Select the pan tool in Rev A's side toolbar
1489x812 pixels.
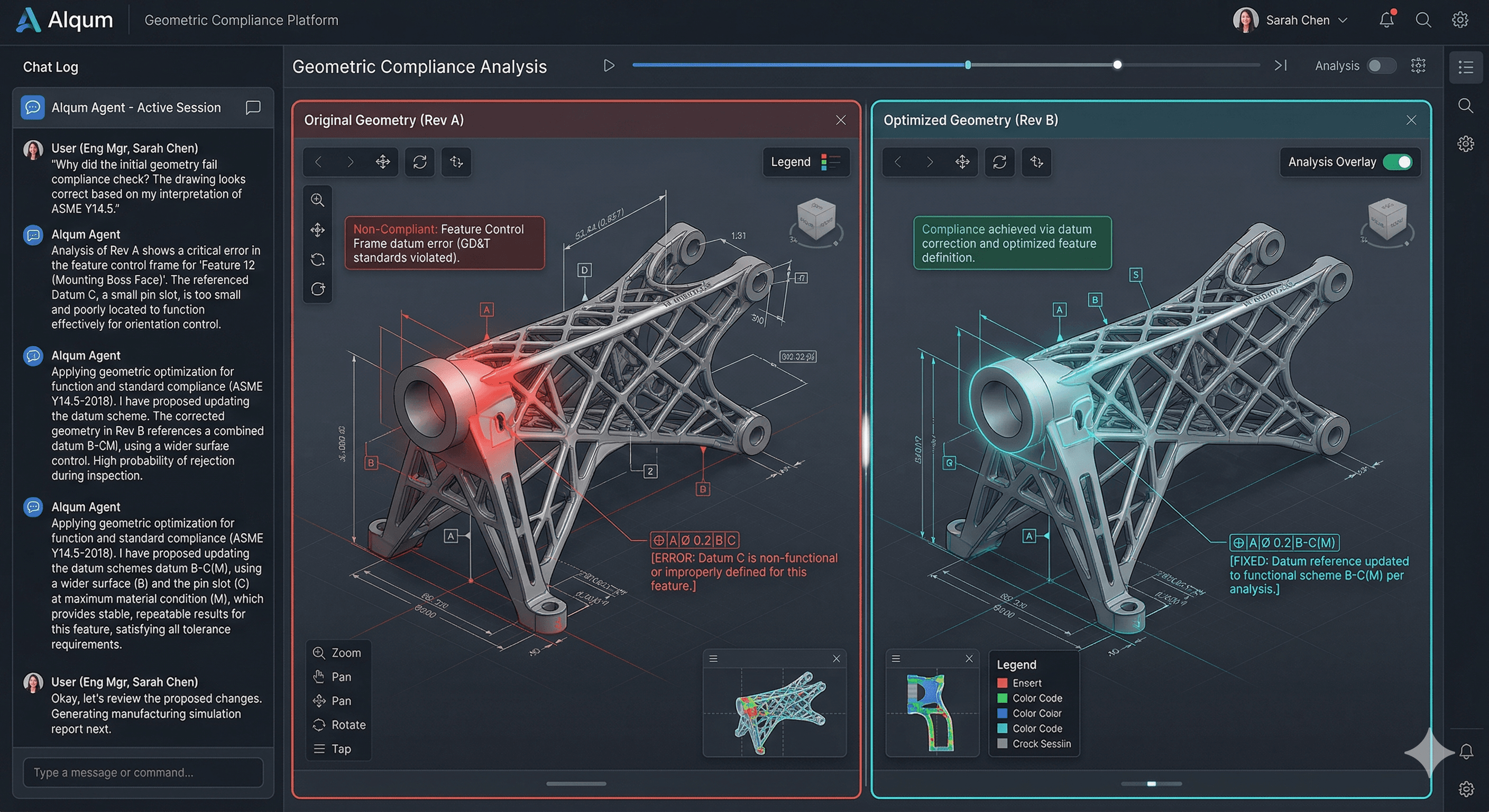[318, 229]
